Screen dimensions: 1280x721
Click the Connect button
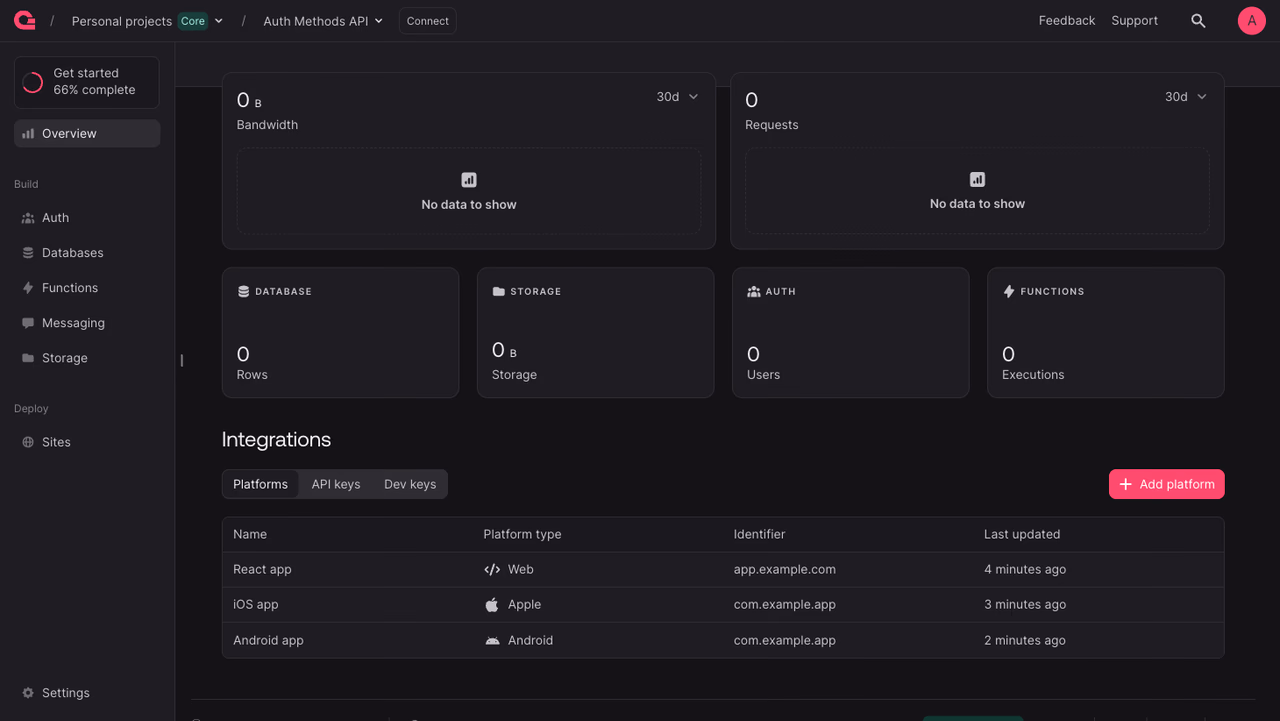tap(428, 21)
